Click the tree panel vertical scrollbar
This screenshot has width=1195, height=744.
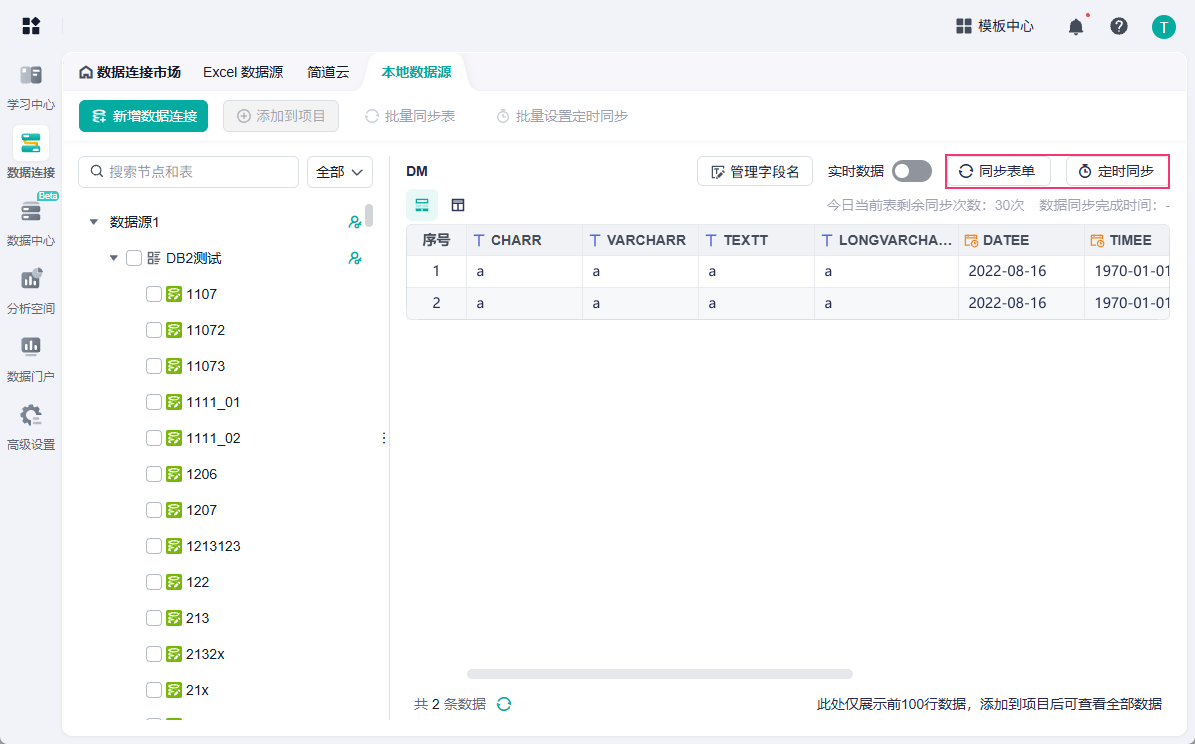(x=369, y=215)
